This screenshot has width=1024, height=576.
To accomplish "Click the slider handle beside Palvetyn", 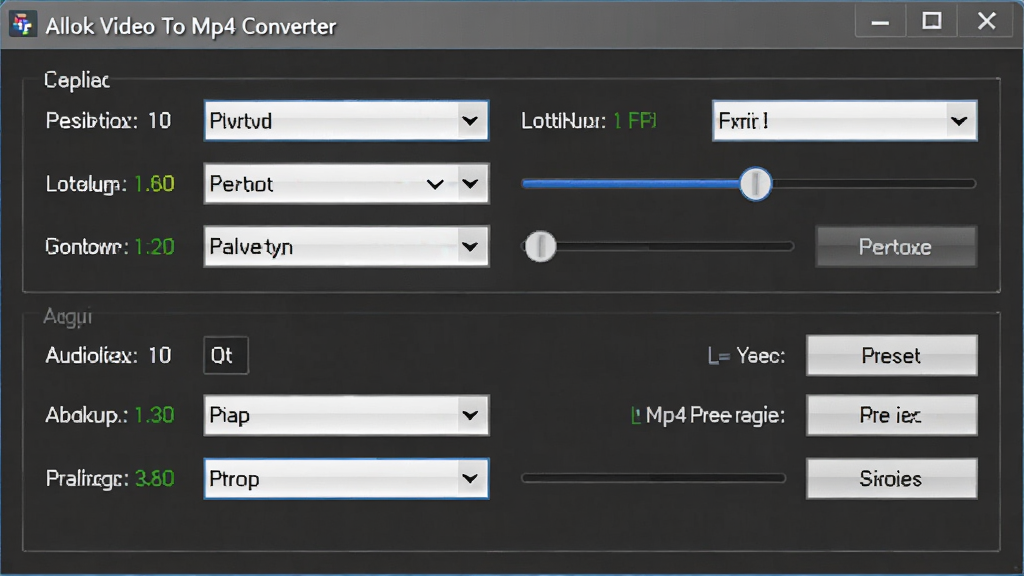I will click(x=540, y=246).
